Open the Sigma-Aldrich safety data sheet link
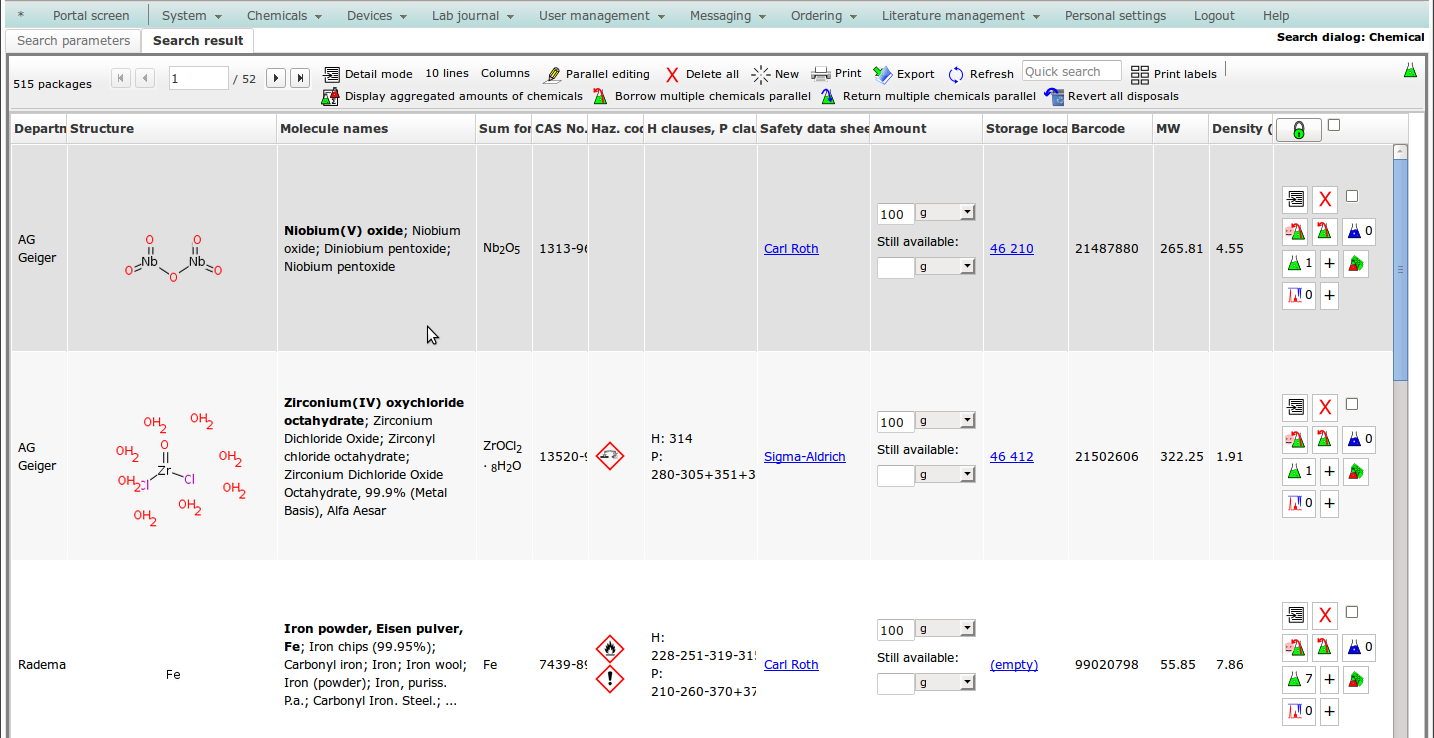 [804, 457]
